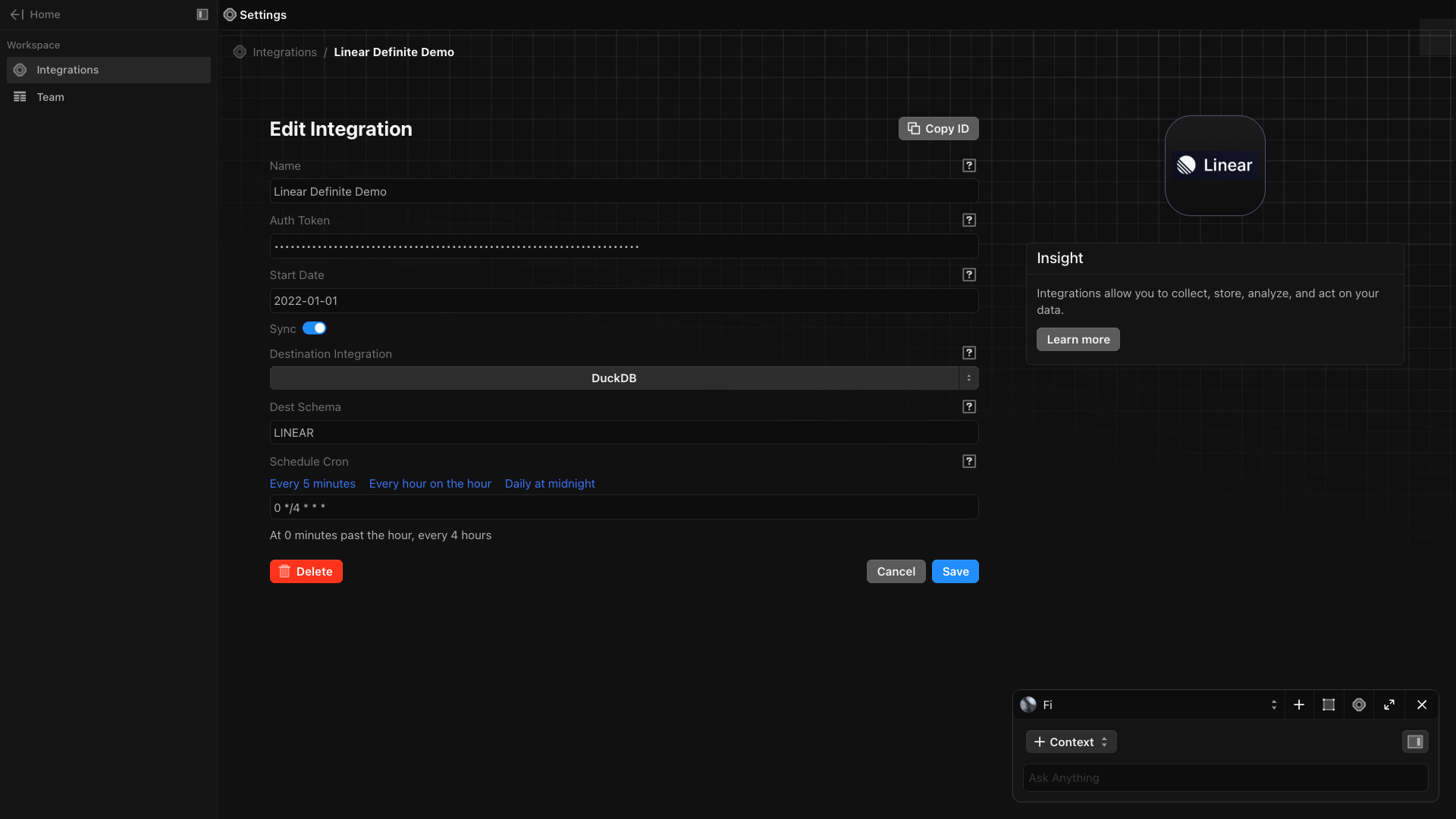Click the sidebar collapse icon near Home

(x=202, y=14)
